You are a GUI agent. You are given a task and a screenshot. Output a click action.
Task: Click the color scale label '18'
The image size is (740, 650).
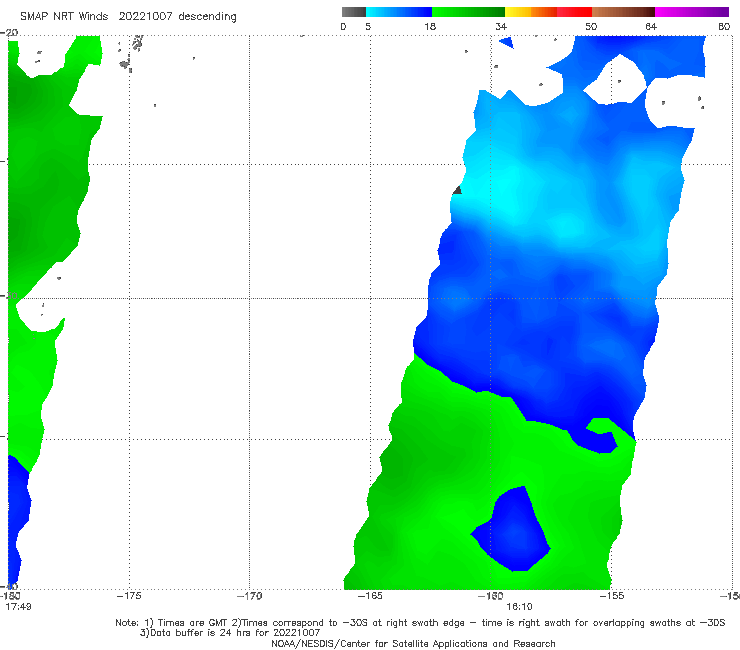pyautogui.click(x=430, y=27)
